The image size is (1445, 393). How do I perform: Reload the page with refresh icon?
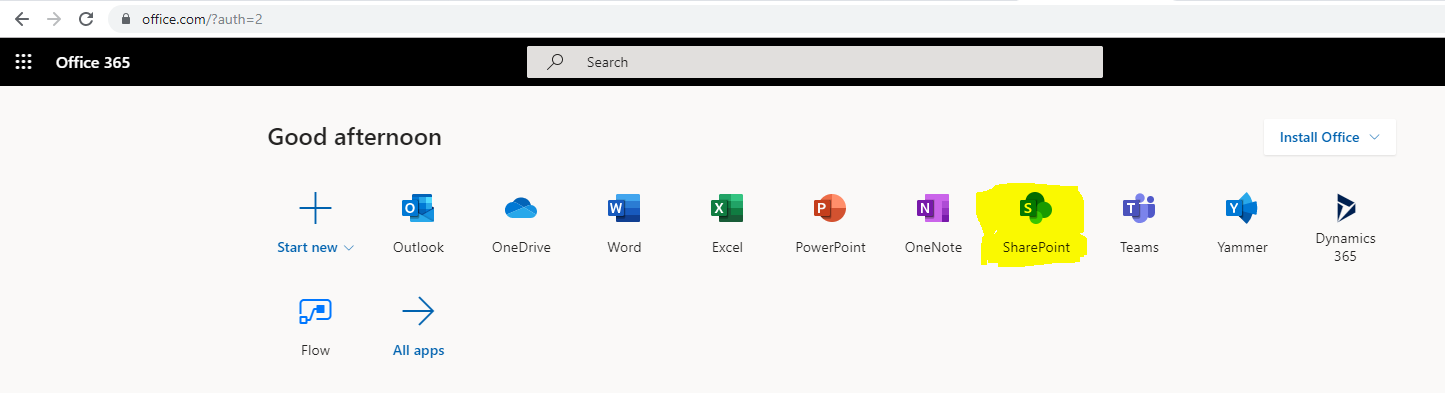(x=86, y=19)
